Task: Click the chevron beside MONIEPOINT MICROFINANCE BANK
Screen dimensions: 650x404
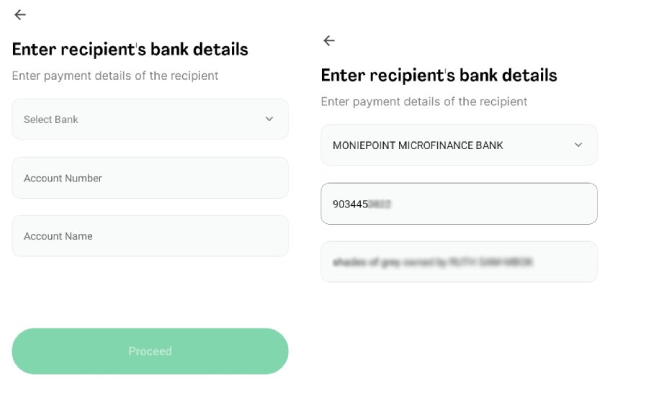Action: 578,145
